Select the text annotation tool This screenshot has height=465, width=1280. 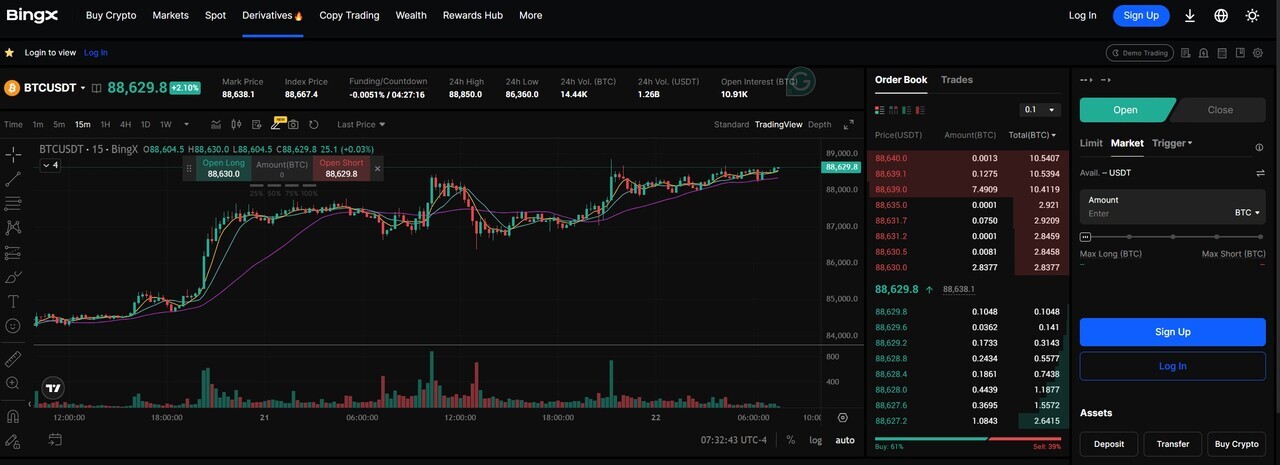(x=13, y=301)
